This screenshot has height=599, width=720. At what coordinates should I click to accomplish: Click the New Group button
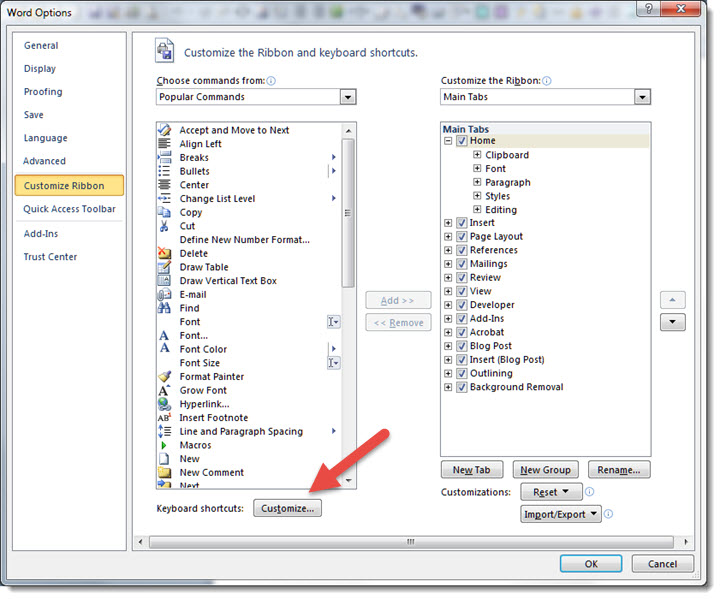click(546, 470)
